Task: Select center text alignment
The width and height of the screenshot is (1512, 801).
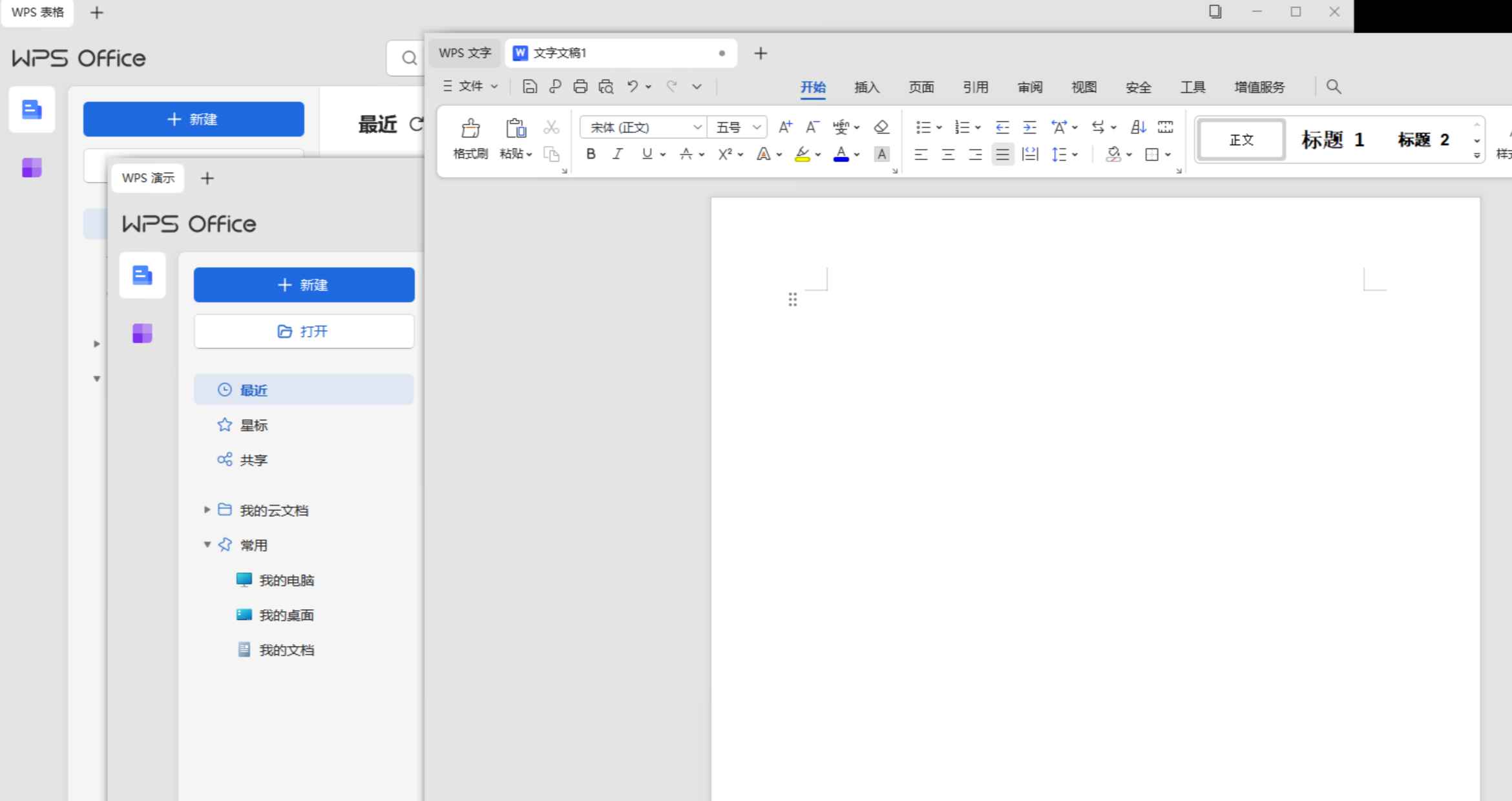Action: tap(948, 154)
